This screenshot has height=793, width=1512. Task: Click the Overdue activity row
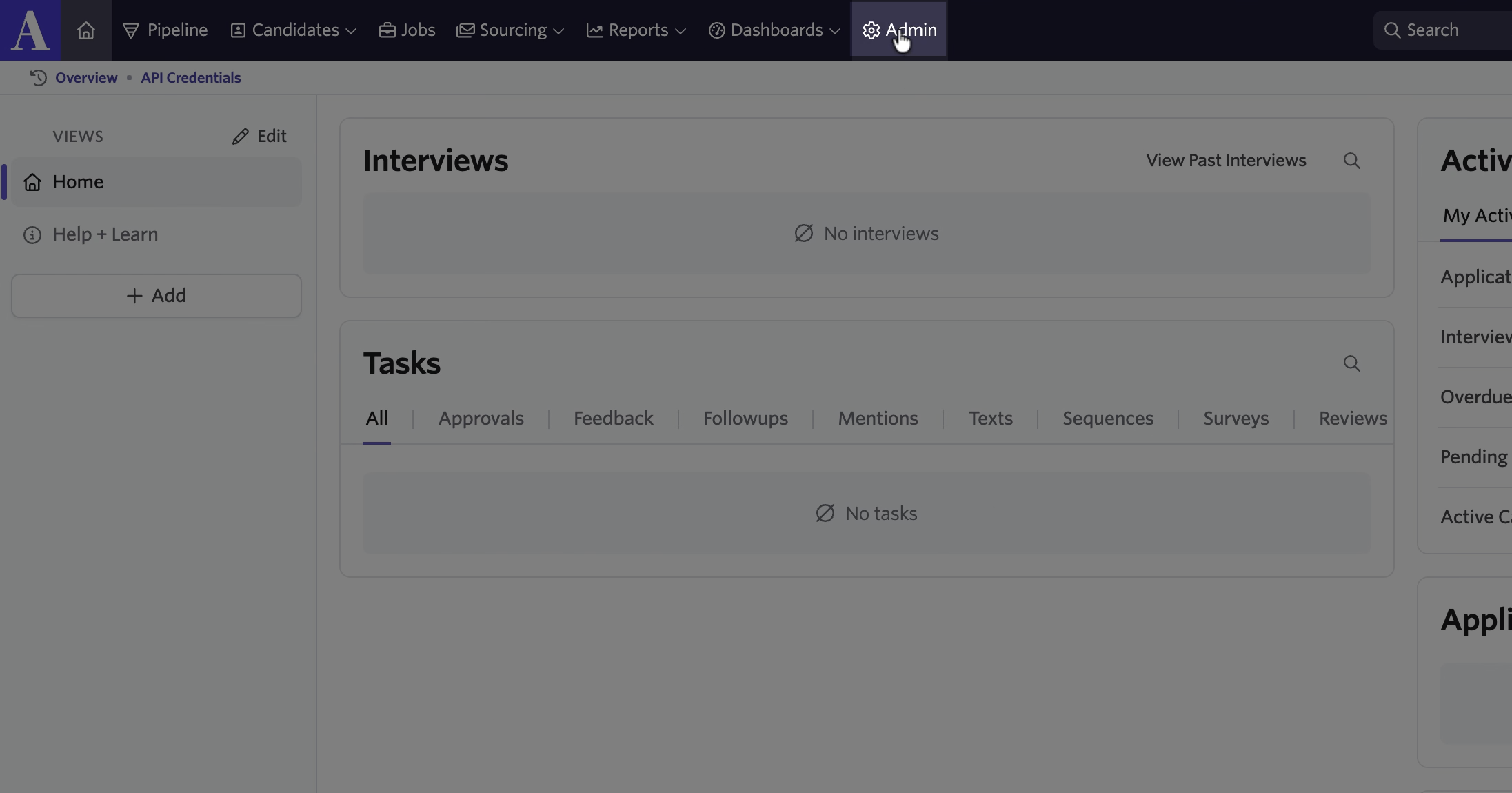tap(1475, 397)
